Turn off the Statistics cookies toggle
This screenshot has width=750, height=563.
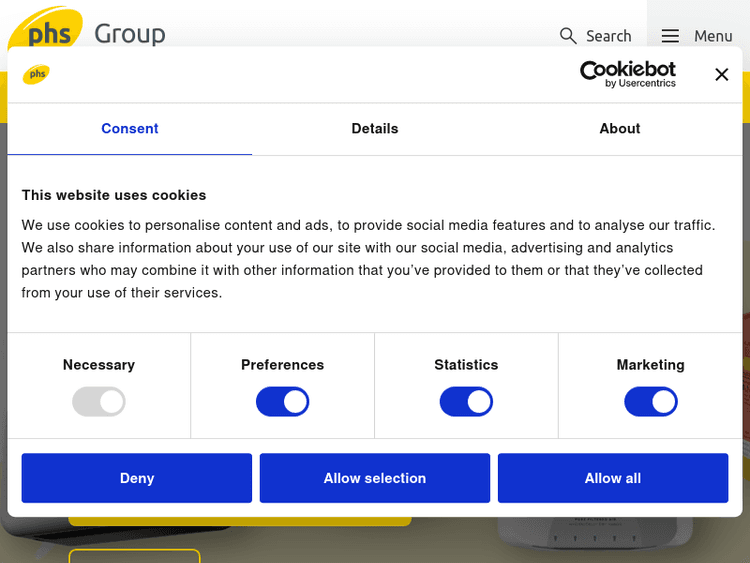pyautogui.click(x=466, y=402)
